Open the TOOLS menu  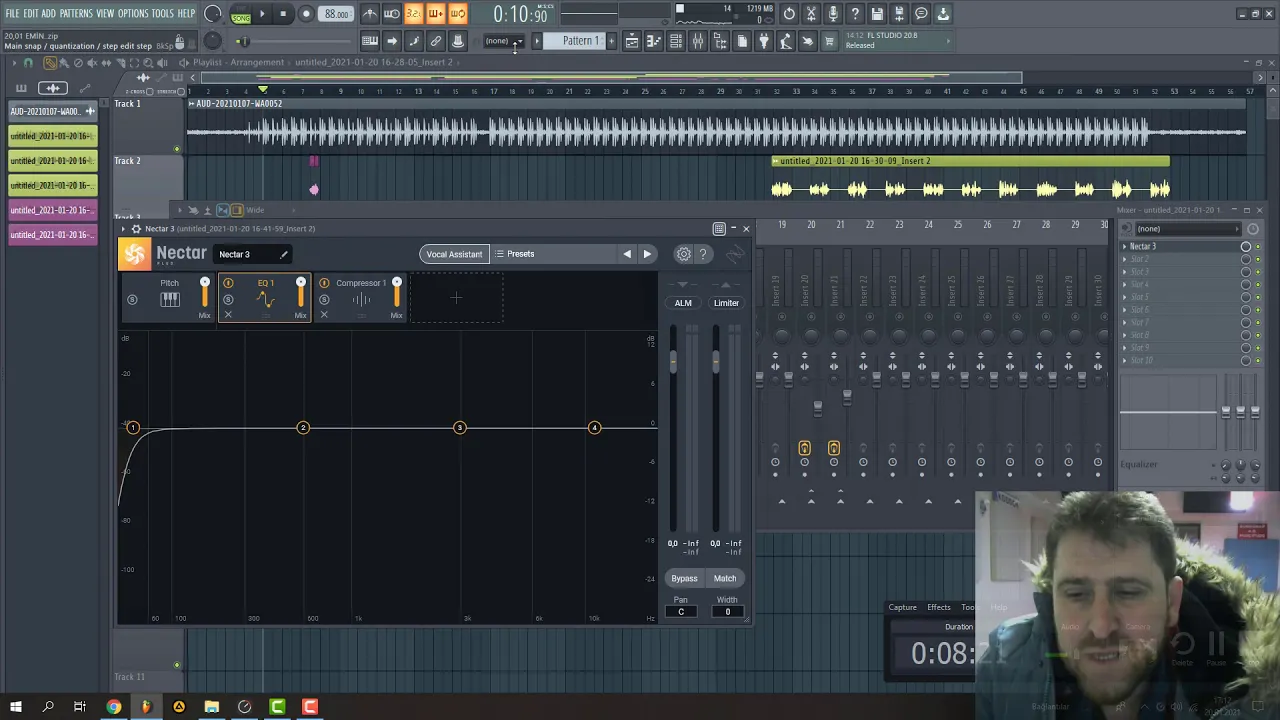pyautogui.click(x=162, y=13)
